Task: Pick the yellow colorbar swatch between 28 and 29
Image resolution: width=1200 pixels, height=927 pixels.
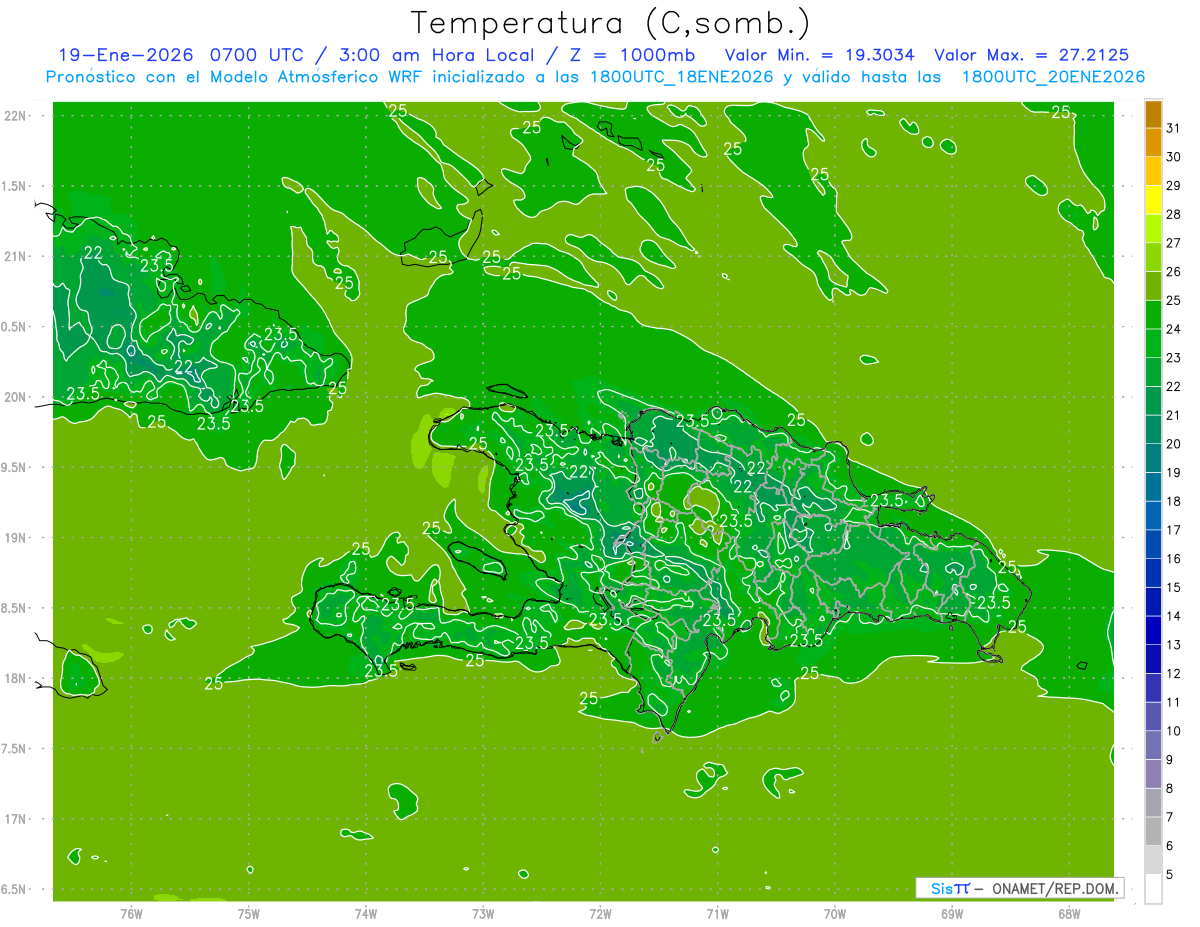Action: [x=1153, y=200]
